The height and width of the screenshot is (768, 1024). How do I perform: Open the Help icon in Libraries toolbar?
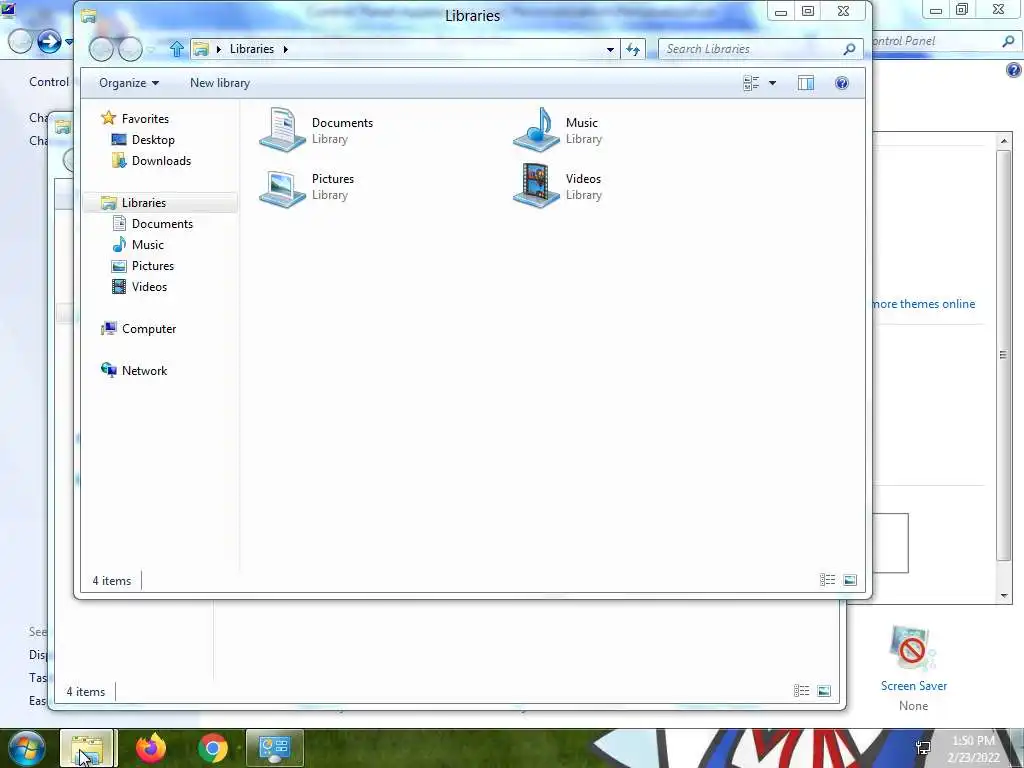(x=842, y=83)
